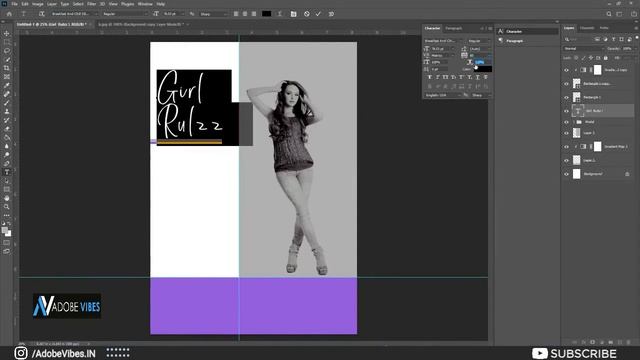Screen dimensions: 640x360
Task: Click Color swatch in Character panel
Action: point(482,69)
